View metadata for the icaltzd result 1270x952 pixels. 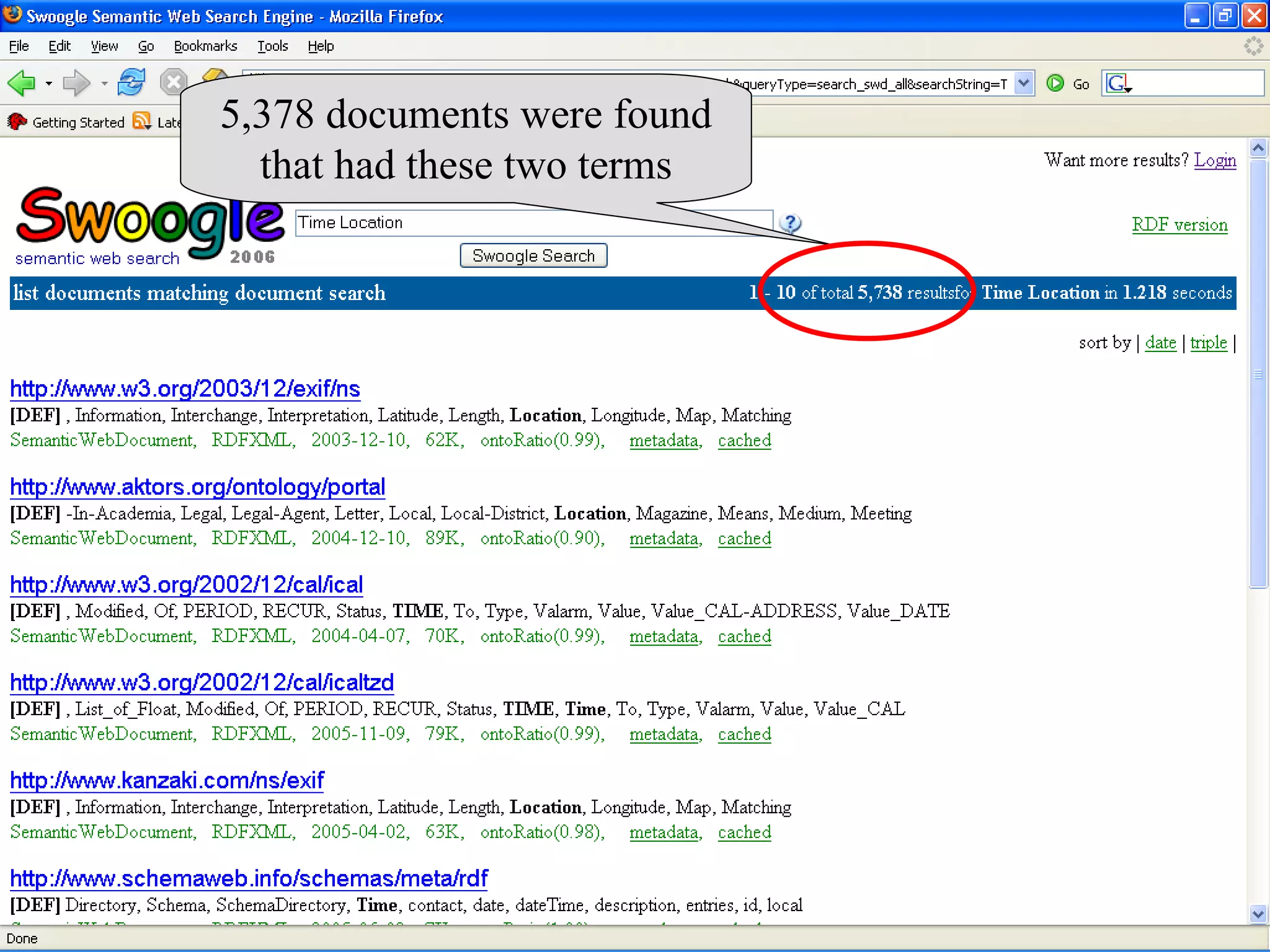coord(664,734)
